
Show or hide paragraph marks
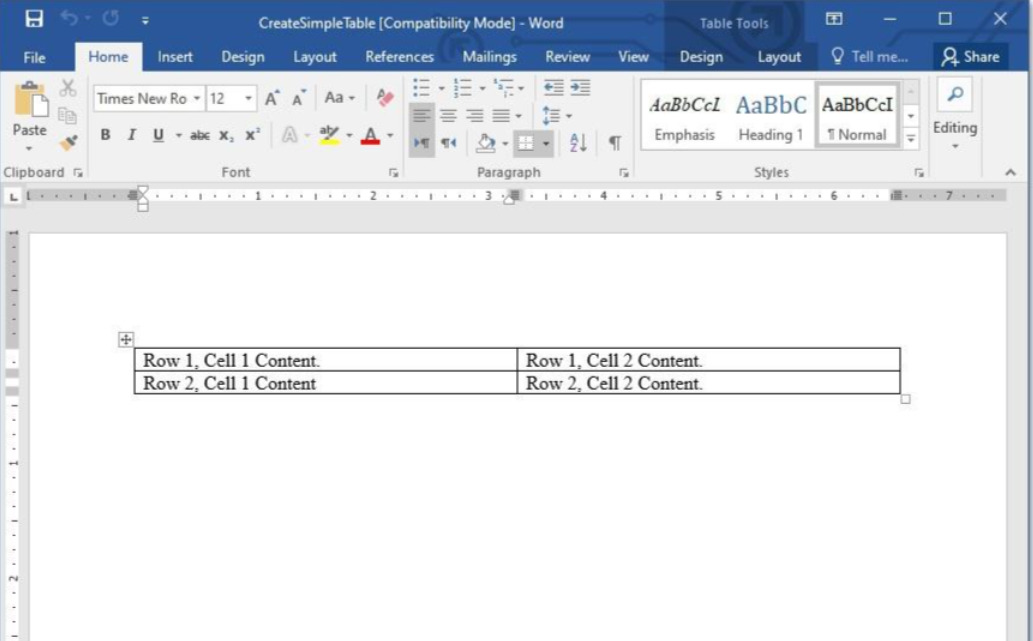(x=615, y=142)
